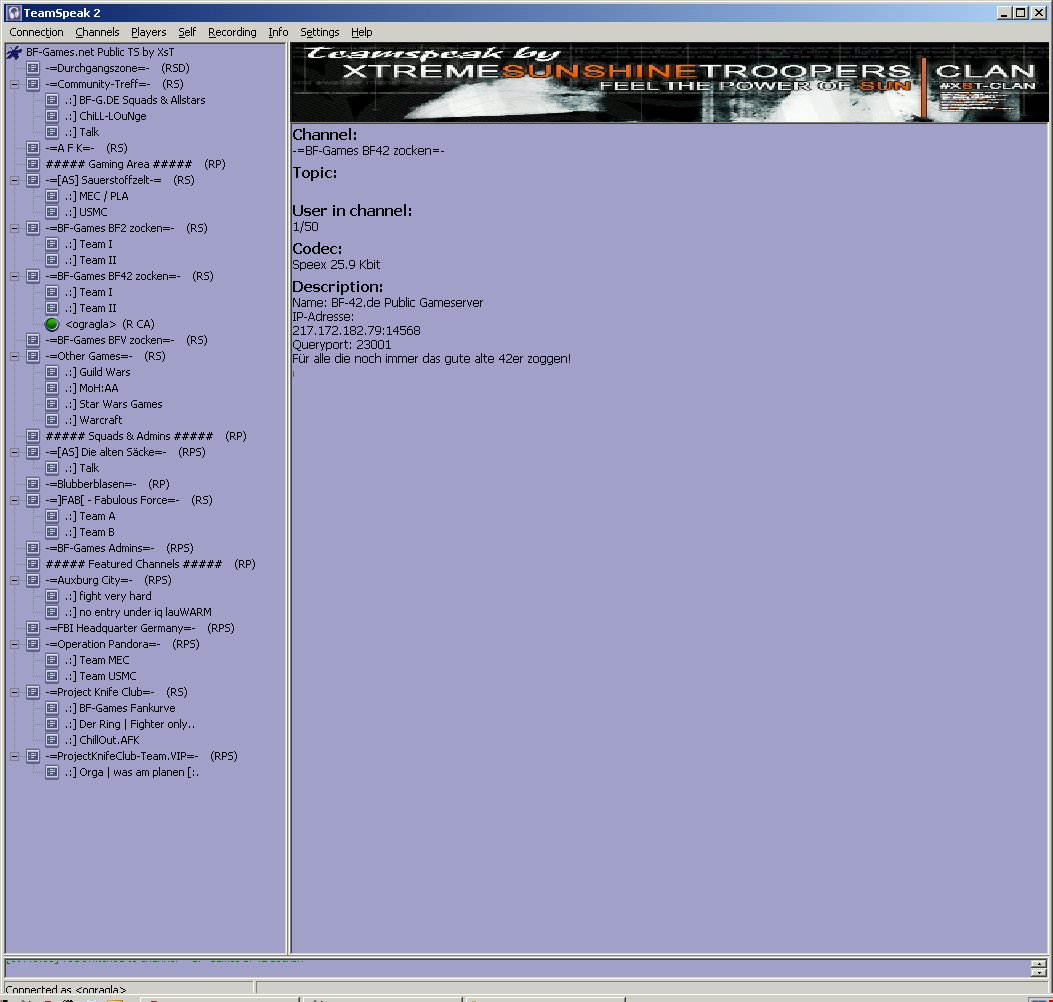
Task: Collapse the [AS] Die alten Säcke tree
Action: click(14, 452)
